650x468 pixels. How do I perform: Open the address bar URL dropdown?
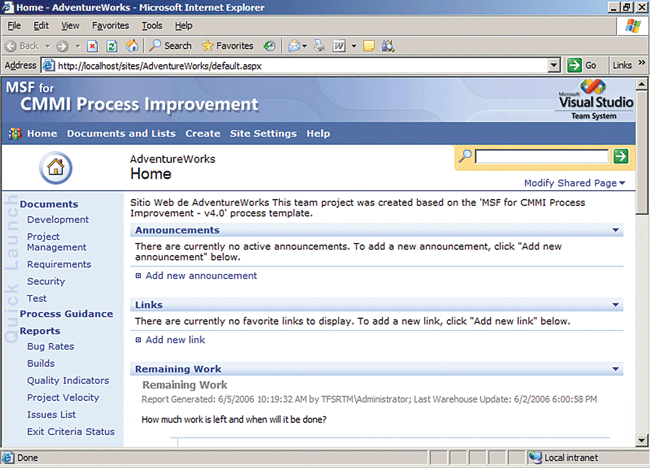554,65
